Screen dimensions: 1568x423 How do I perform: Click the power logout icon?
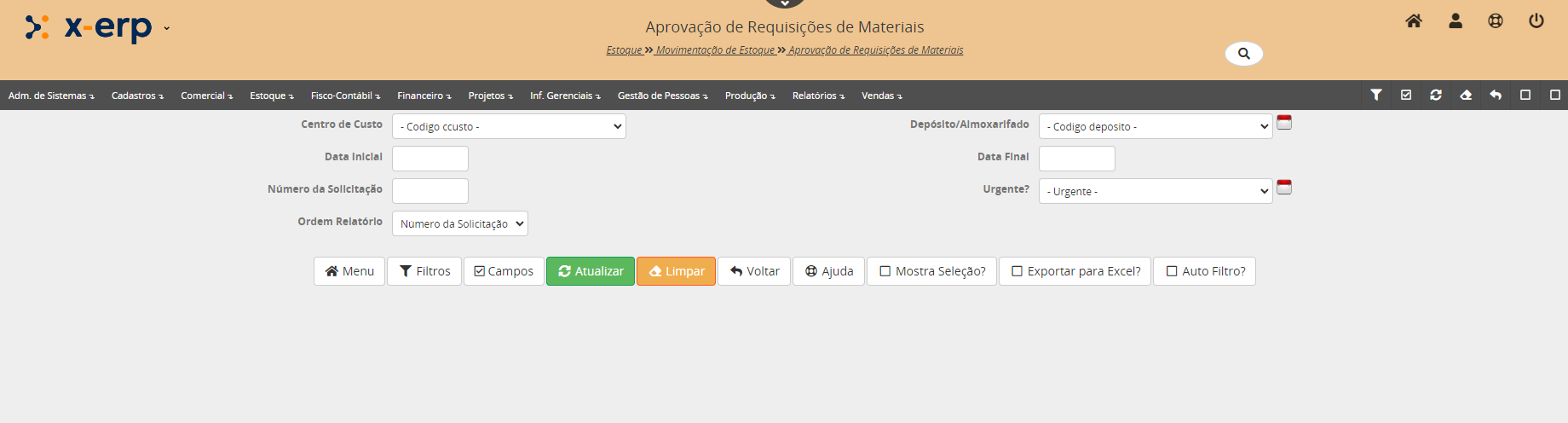tap(1536, 21)
